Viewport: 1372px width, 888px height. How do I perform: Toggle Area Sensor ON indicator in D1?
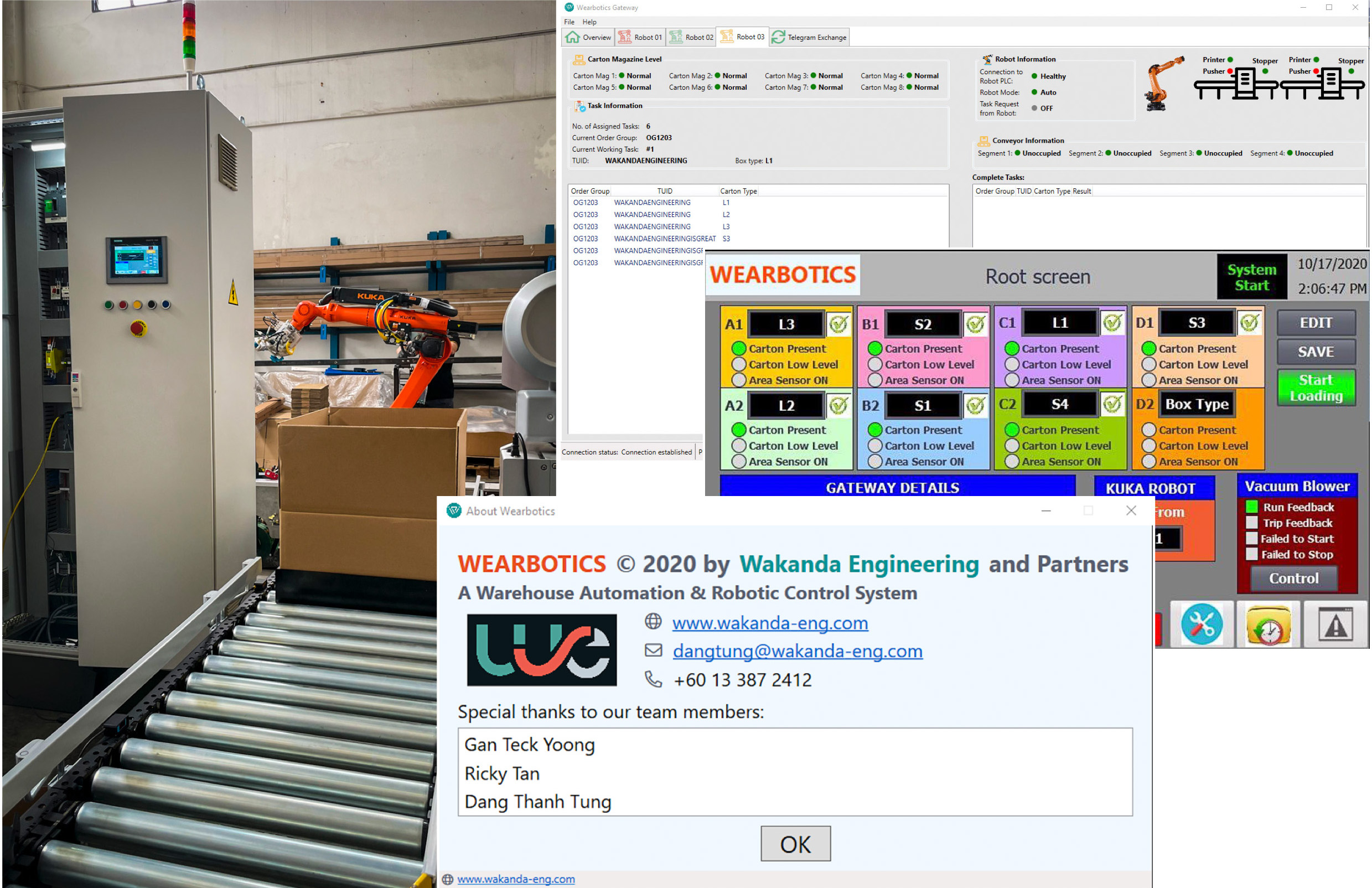click(1149, 380)
